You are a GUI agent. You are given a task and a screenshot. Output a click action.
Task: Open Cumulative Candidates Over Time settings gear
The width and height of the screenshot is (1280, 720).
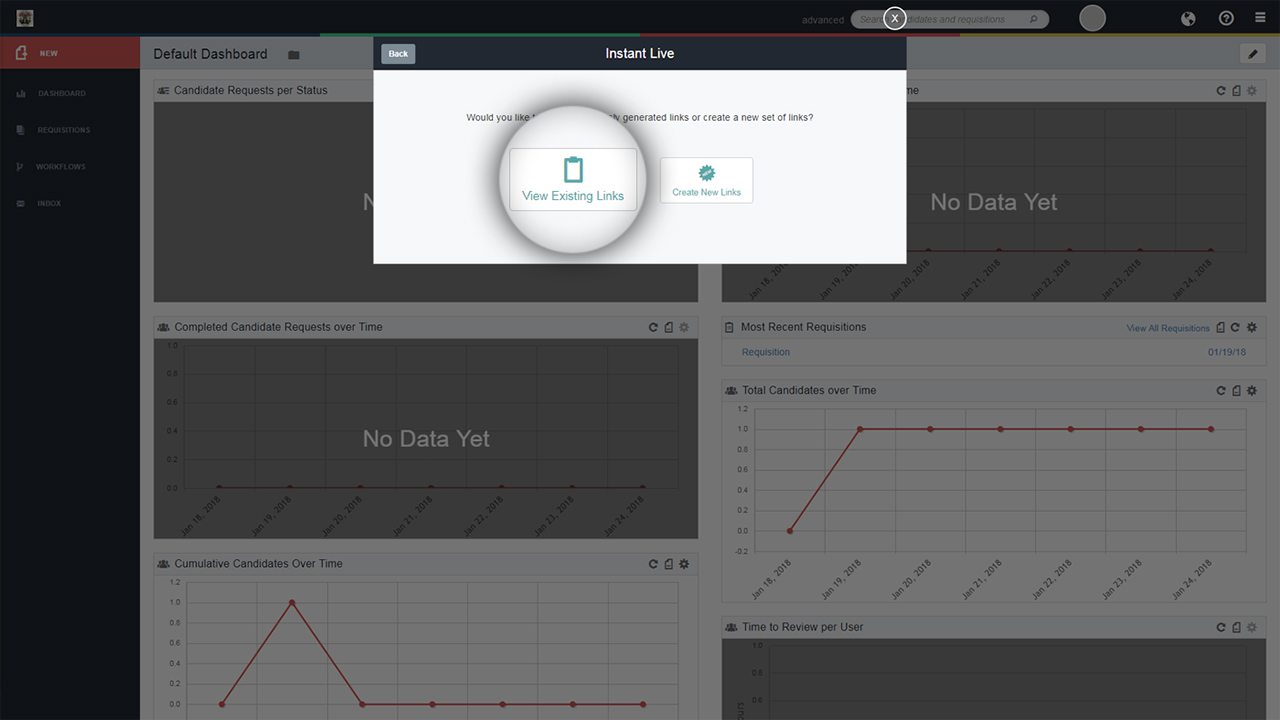pos(684,564)
